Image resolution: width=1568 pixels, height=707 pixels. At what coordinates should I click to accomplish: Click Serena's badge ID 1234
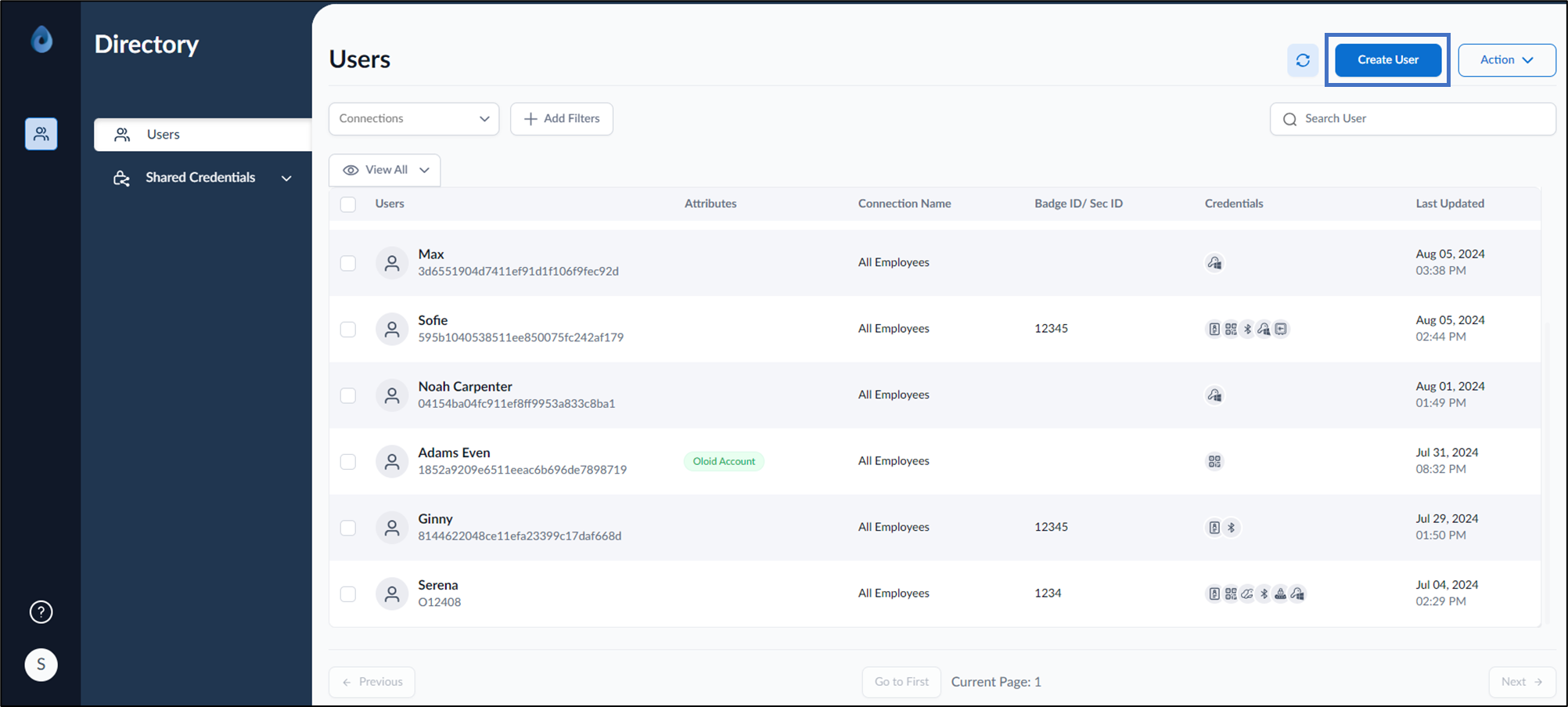click(1048, 593)
